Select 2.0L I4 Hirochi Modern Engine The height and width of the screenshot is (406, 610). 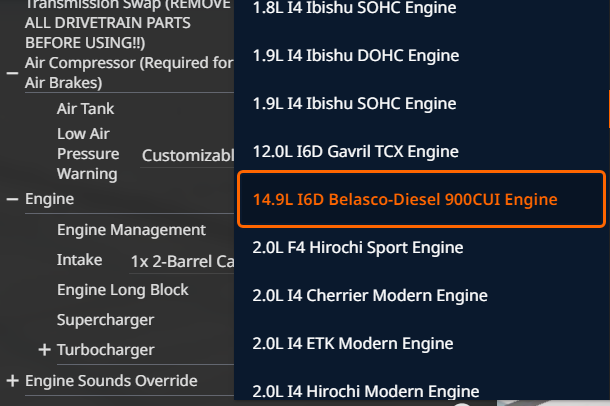[x=365, y=390]
